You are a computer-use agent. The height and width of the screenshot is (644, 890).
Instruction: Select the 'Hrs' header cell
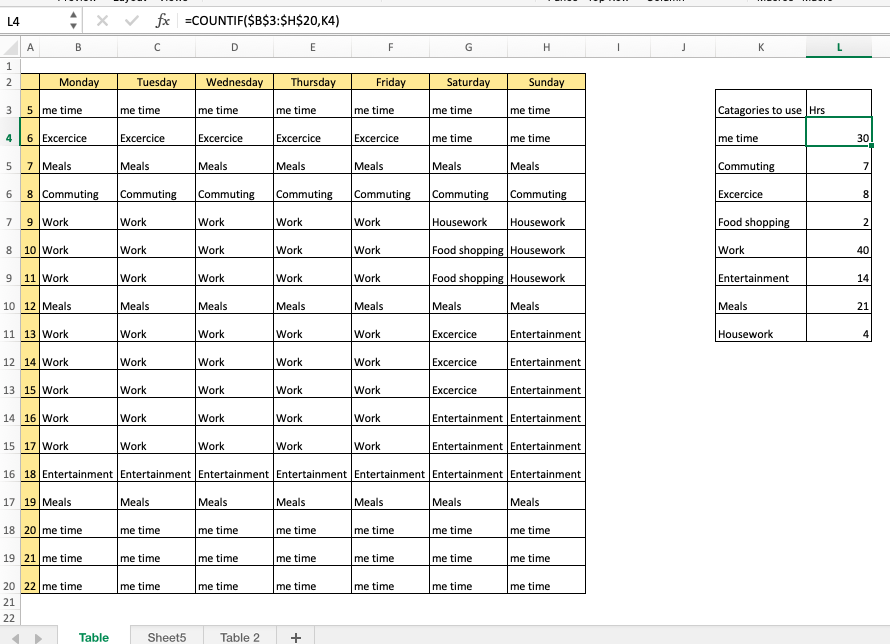(839, 103)
